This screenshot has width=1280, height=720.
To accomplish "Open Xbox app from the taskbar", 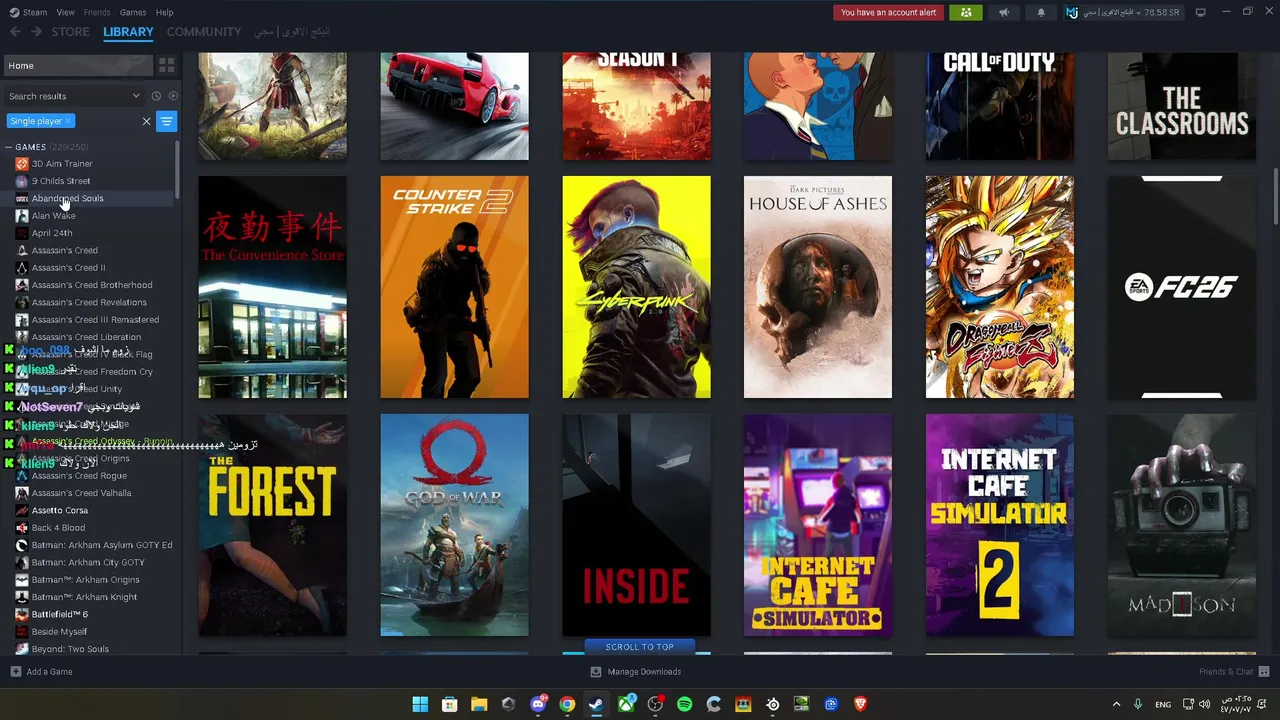I will [626, 704].
